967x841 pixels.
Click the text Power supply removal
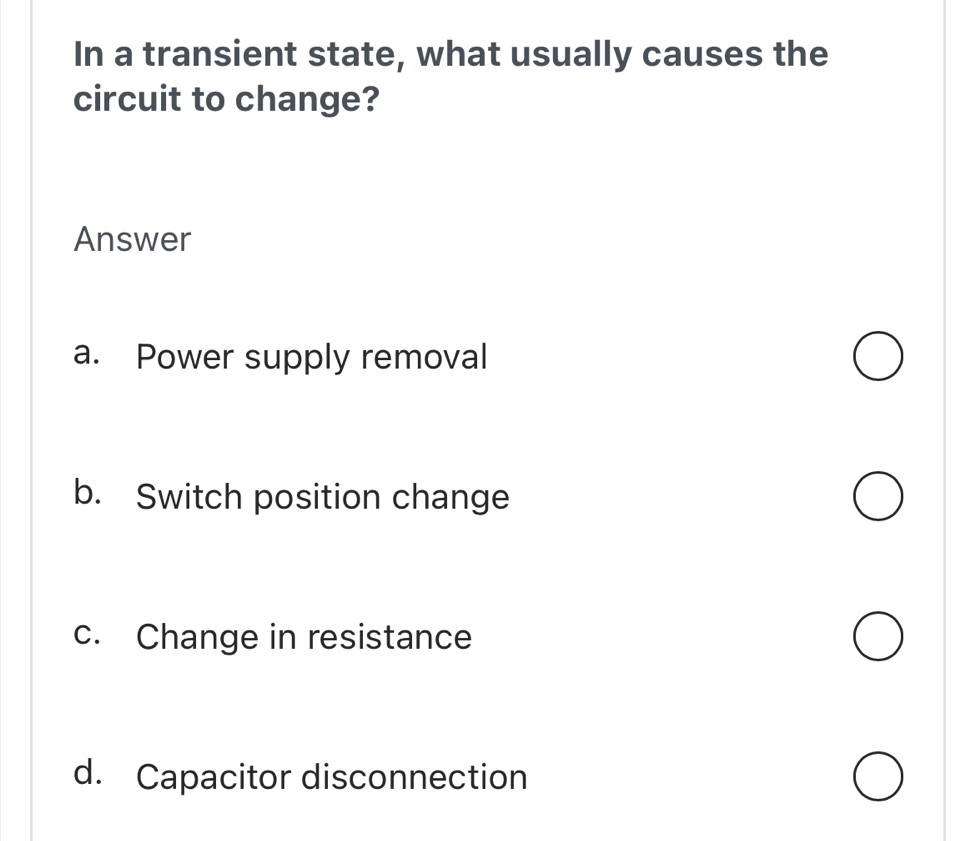(x=311, y=357)
